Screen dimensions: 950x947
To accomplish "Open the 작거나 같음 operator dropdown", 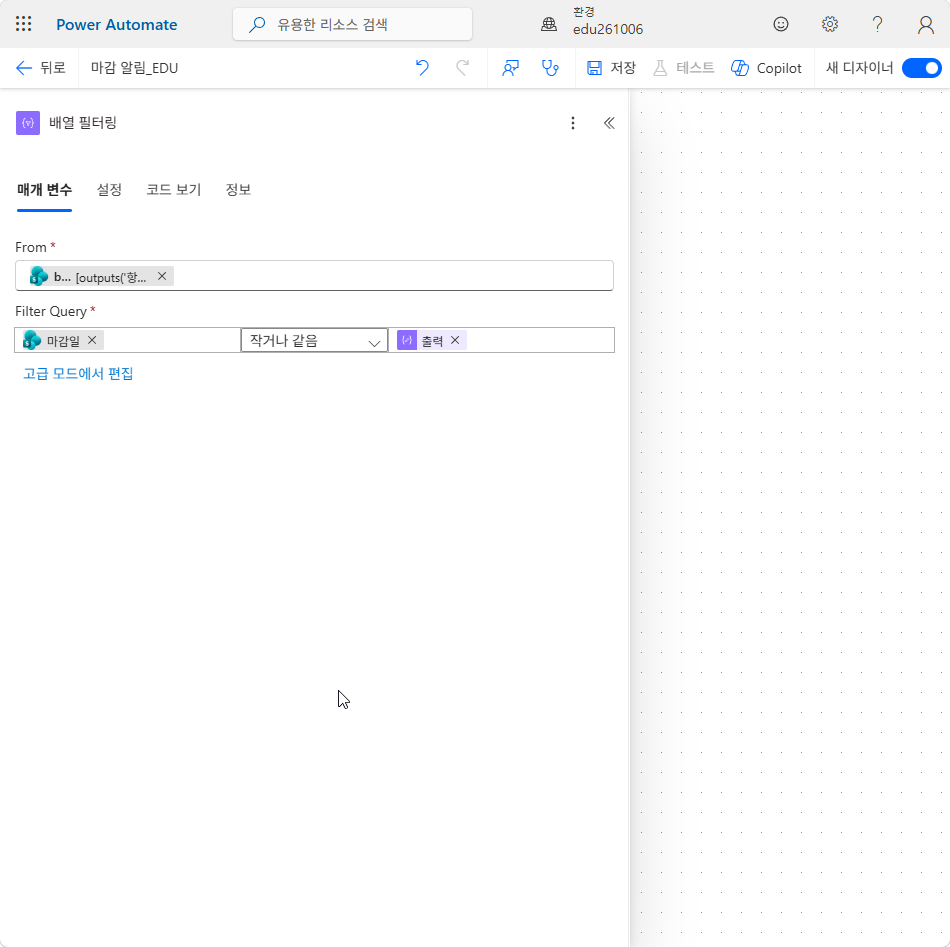I will pos(314,341).
